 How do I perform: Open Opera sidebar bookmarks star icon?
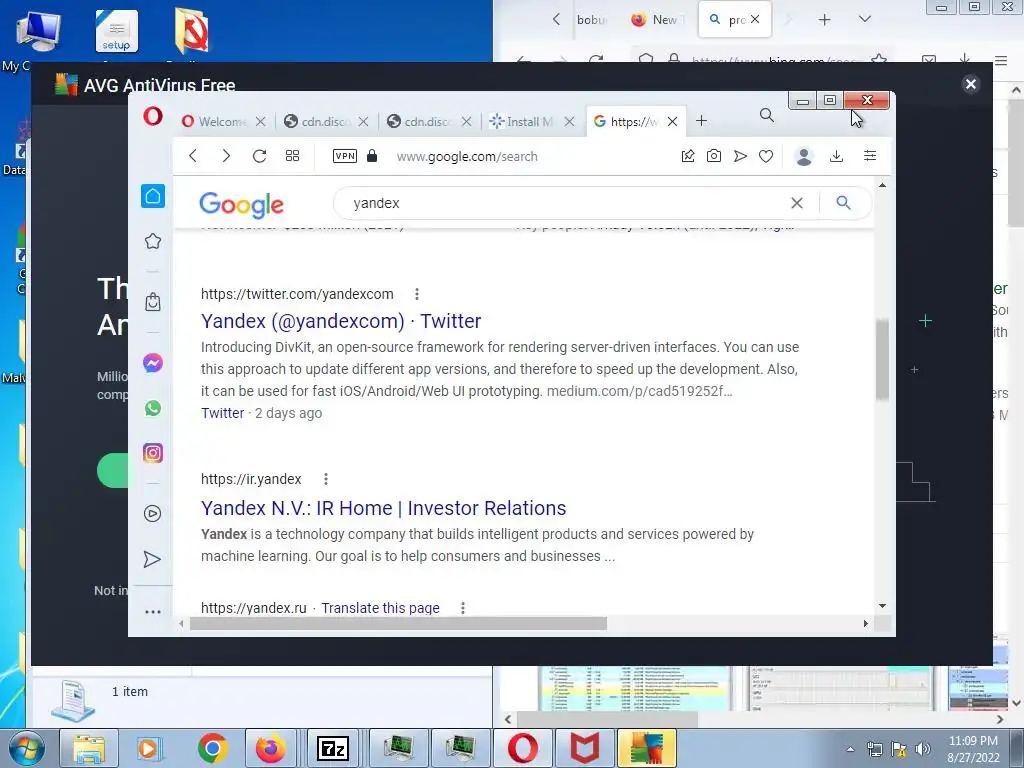coord(153,242)
